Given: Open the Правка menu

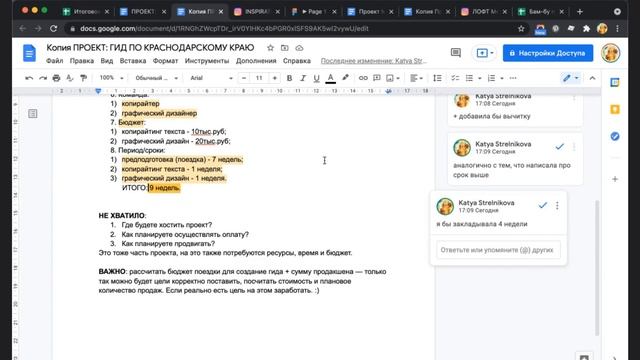Looking at the screenshot, I should point(82,61).
